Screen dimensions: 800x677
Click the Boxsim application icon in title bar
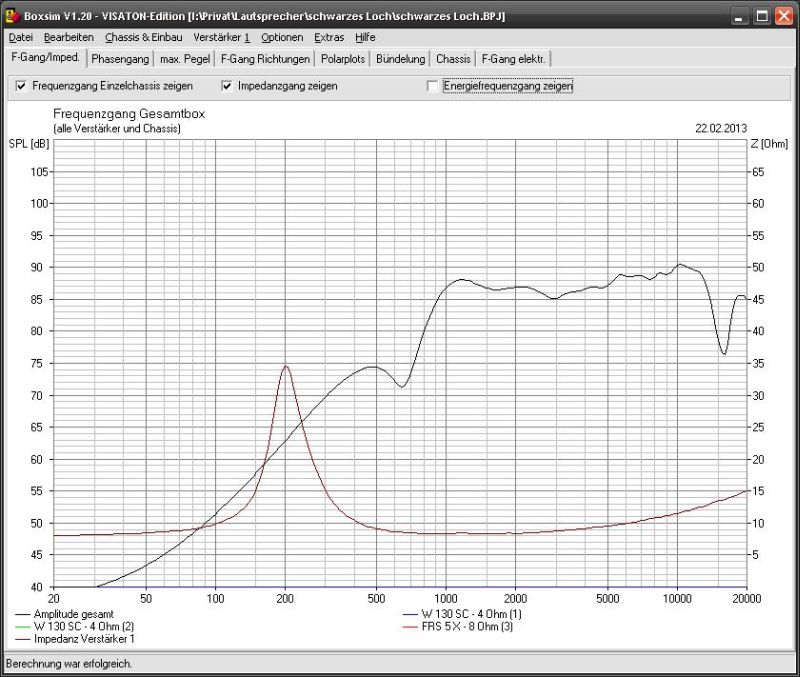13,16
